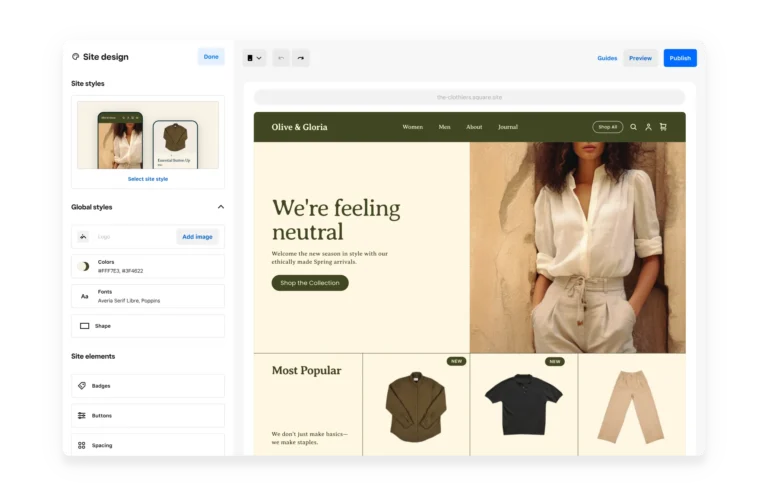This screenshot has width=768, height=496.
Task: Open the Fonts settings row
Action: (x=148, y=296)
